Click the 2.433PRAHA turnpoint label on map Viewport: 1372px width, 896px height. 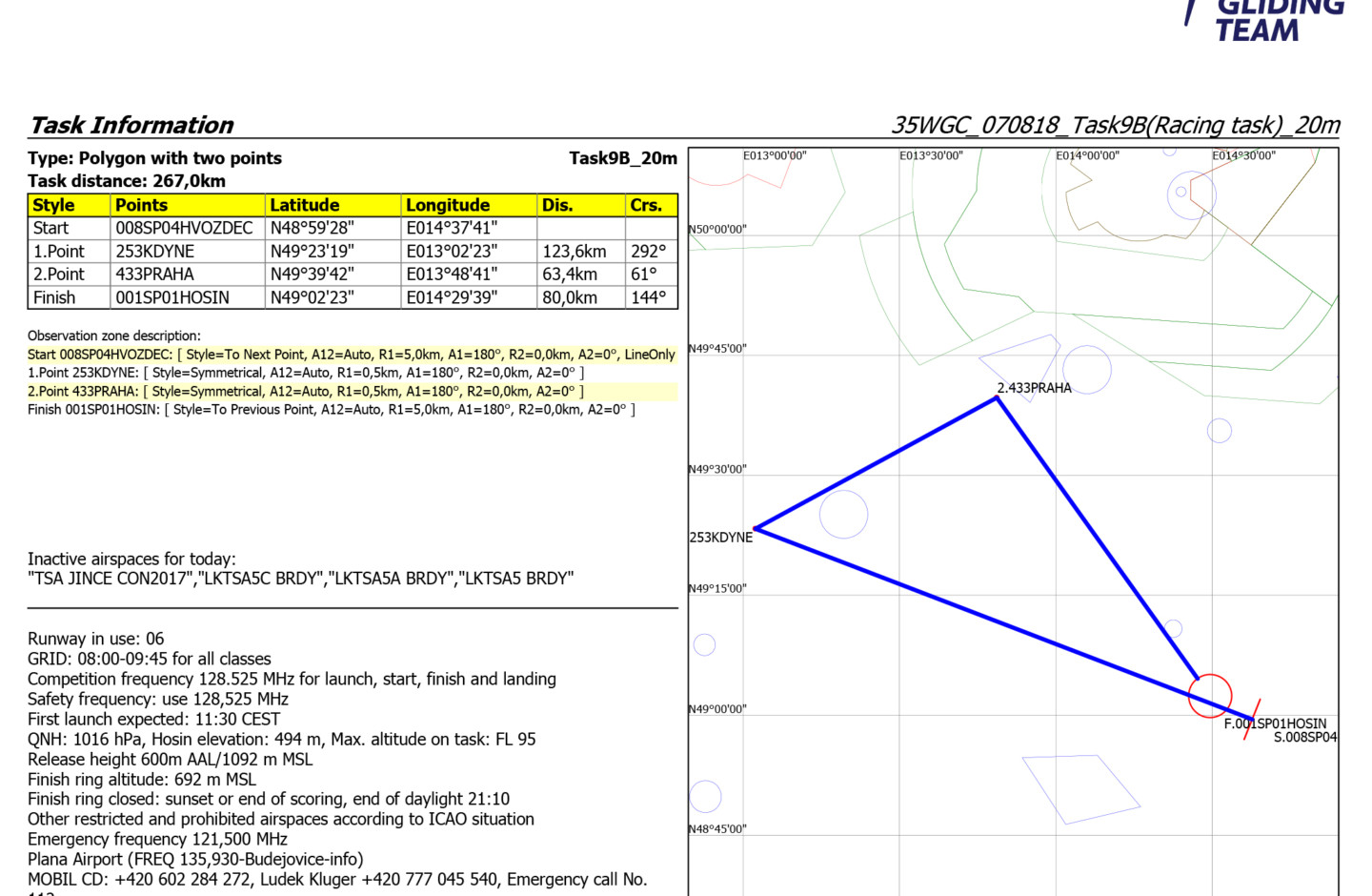1034,388
